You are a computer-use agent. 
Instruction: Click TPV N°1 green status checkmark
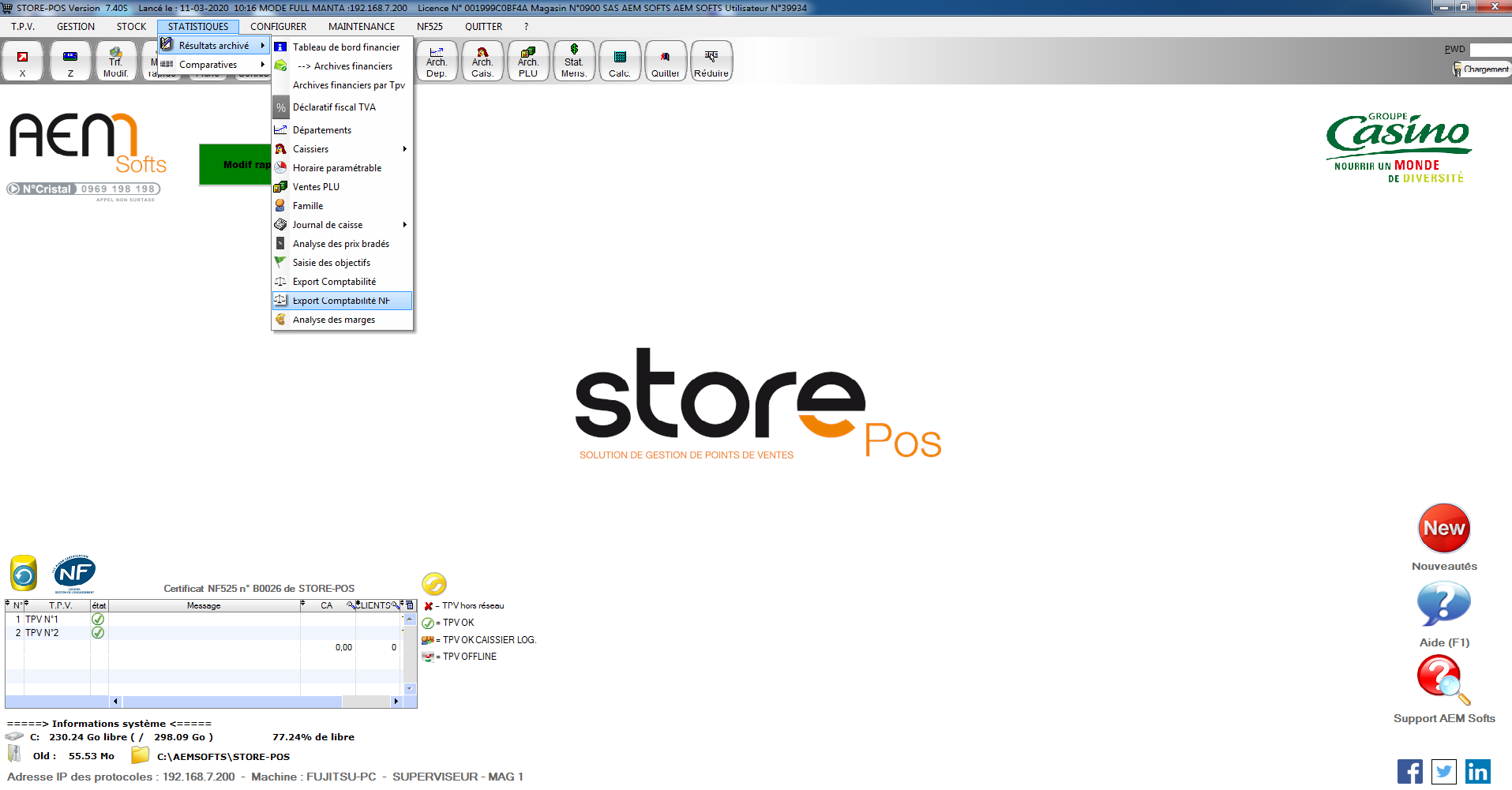pyautogui.click(x=98, y=620)
